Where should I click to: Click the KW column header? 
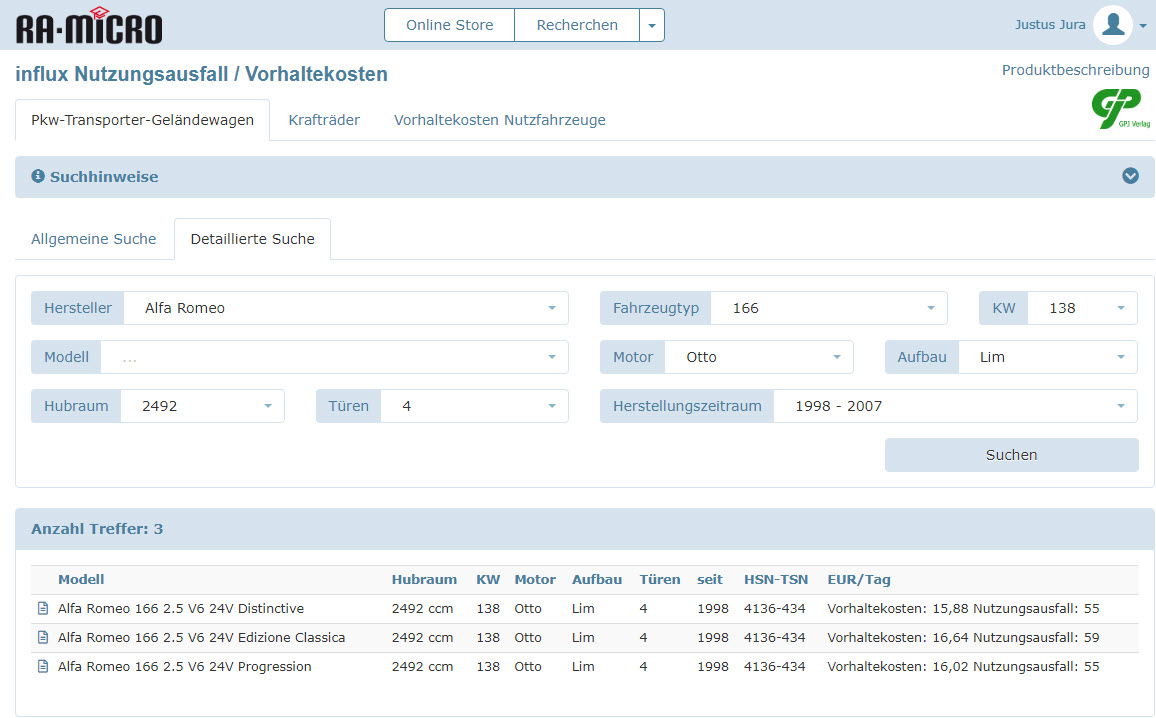coord(488,579)
